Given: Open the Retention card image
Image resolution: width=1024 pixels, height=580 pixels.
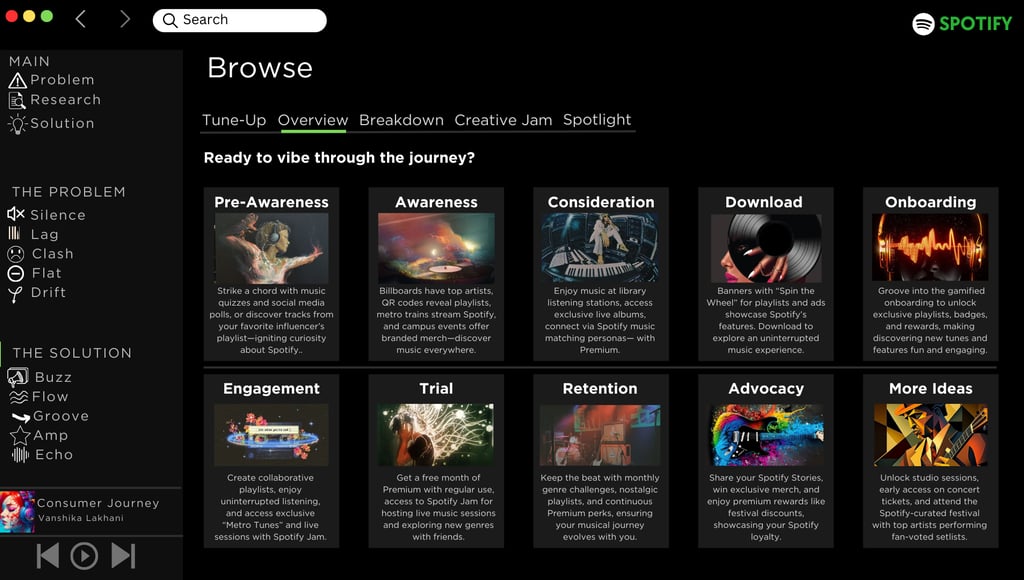Looking at the screenshot, I should (x=600, y=435).
